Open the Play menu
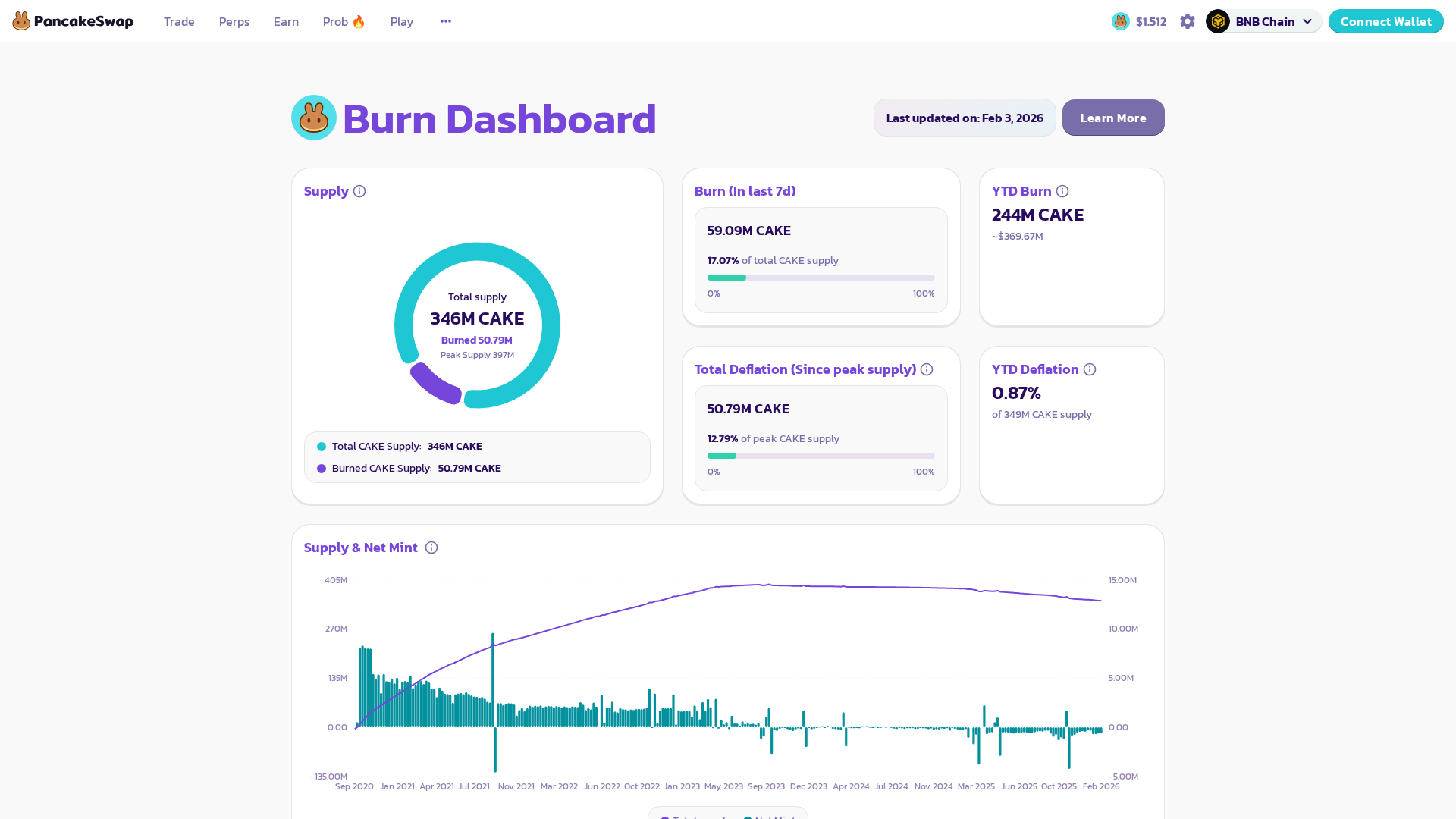Viewport: 1456px width, 819px height. click(402, 21)
